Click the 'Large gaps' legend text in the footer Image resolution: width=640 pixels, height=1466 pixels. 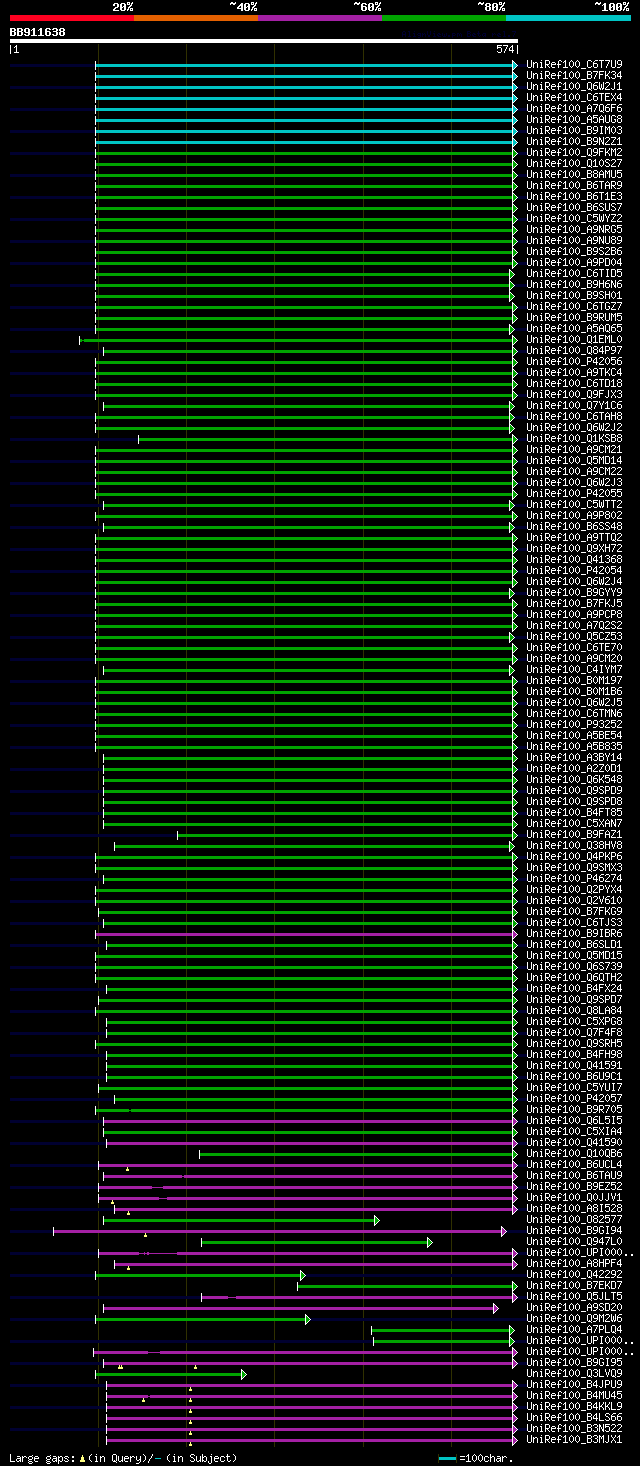[x=41, y=1458]
